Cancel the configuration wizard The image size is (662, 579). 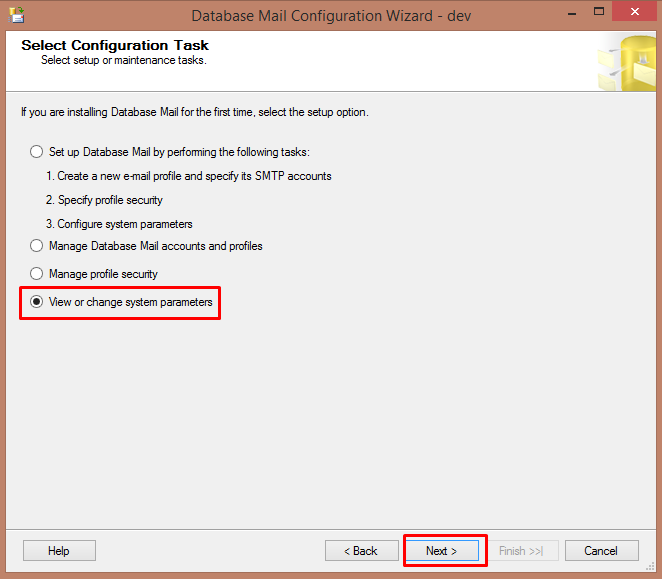click(x=601, y=551)
